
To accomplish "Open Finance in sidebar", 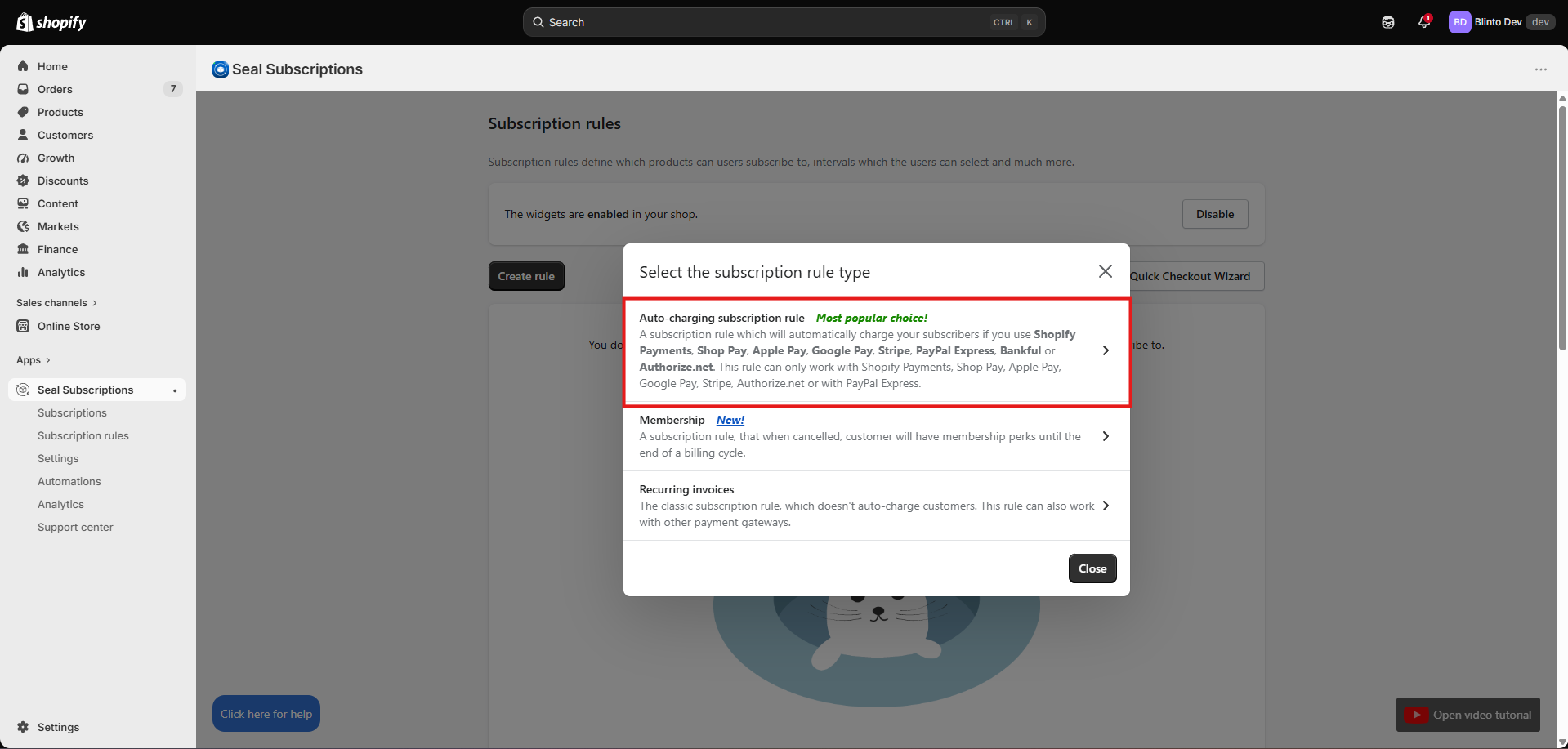I will [x=57, y=249].
